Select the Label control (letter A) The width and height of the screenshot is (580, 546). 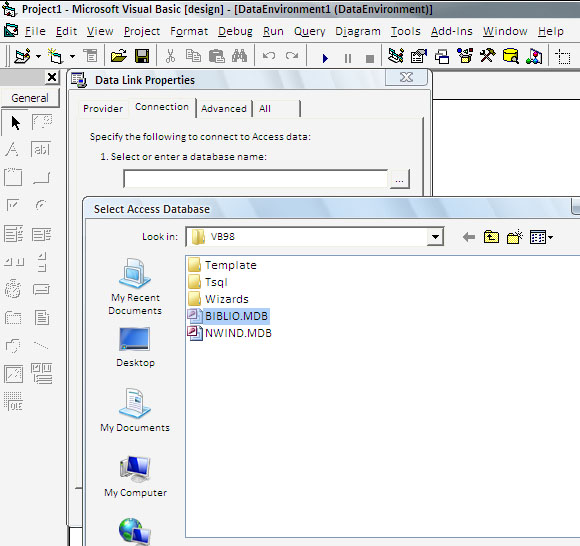coord(12,149)
